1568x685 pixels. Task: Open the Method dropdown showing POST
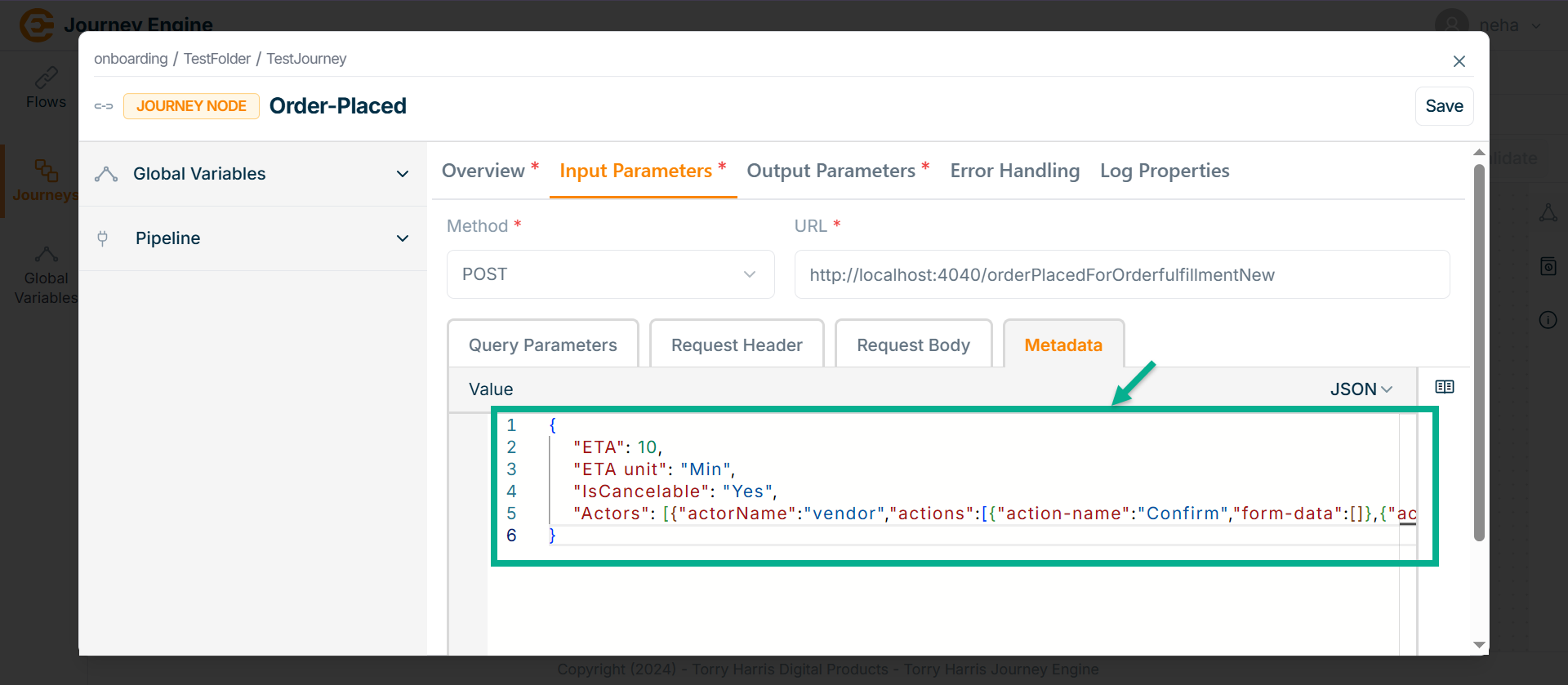point(610,274)
